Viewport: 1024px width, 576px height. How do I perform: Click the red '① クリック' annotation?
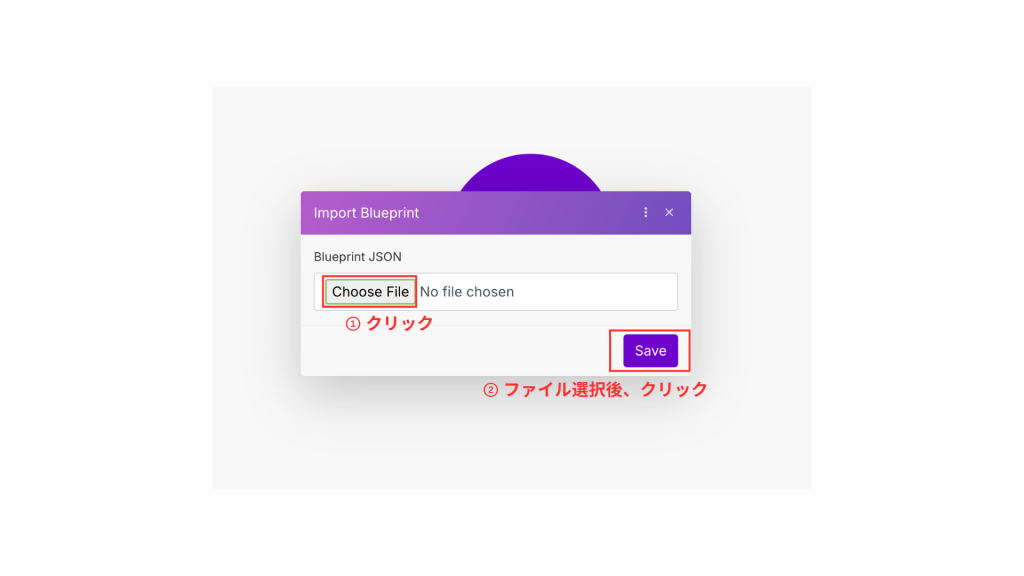389,323
